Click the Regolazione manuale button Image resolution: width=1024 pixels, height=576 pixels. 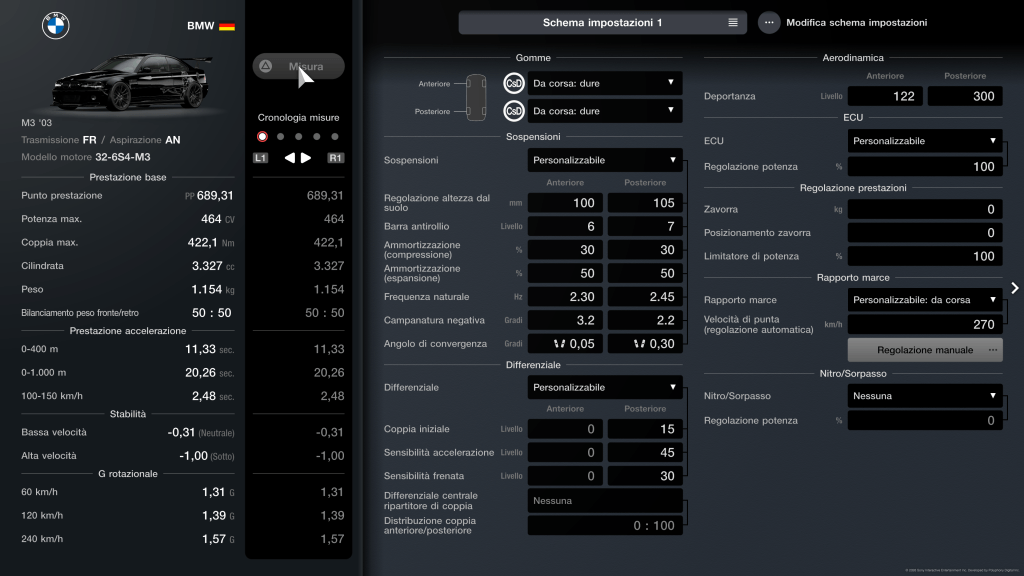click(x=924, y=350)
